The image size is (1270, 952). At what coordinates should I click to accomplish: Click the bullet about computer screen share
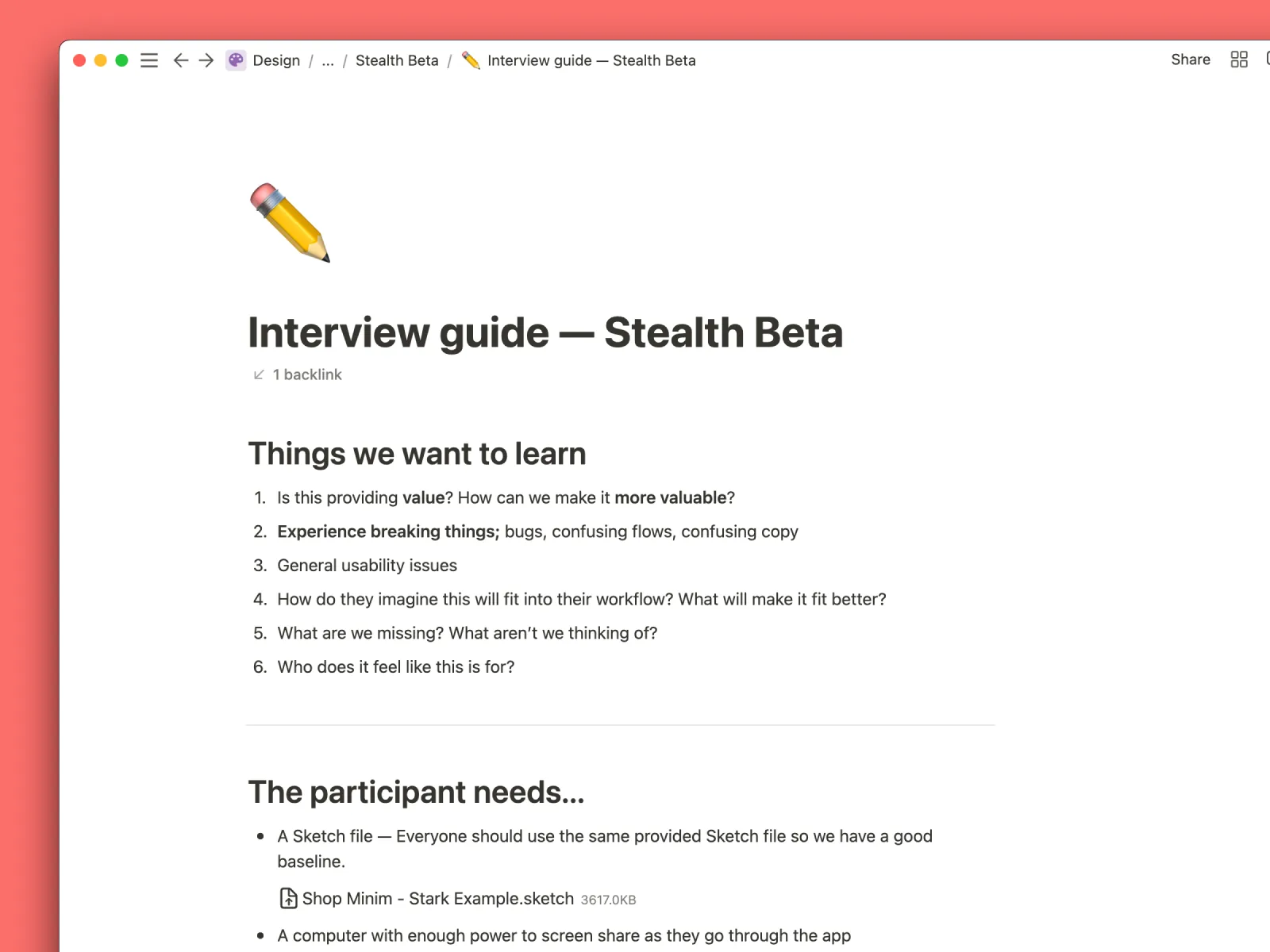click(564, 935)
